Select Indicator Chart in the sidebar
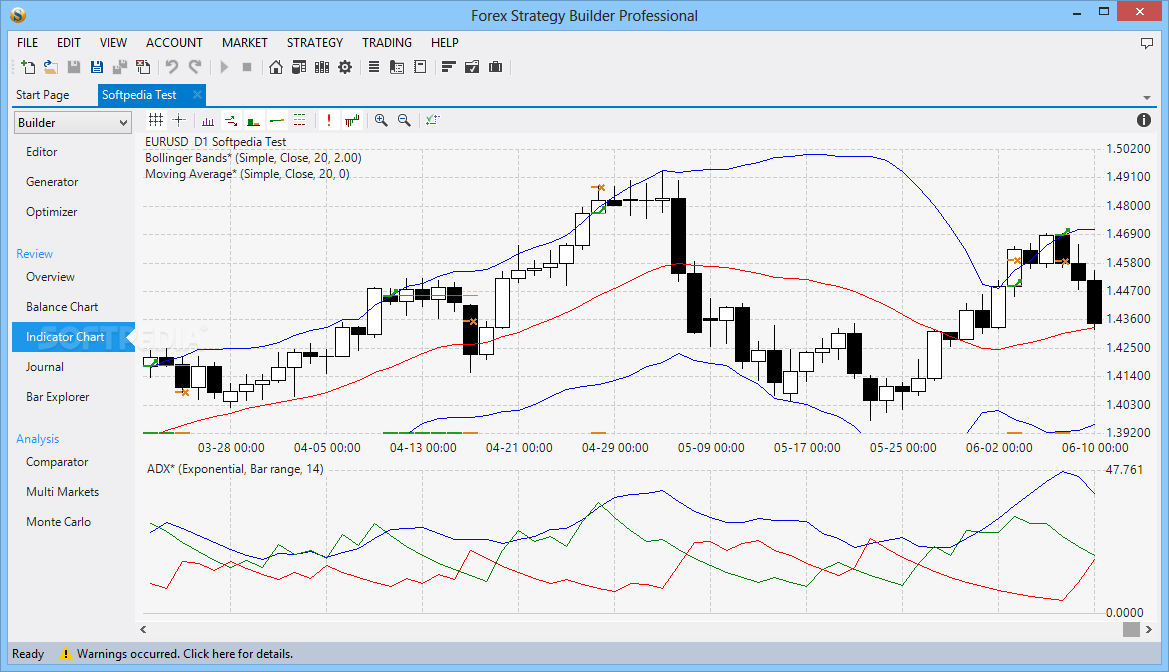Screen dimensions: 1169x672 coord(73,337)
